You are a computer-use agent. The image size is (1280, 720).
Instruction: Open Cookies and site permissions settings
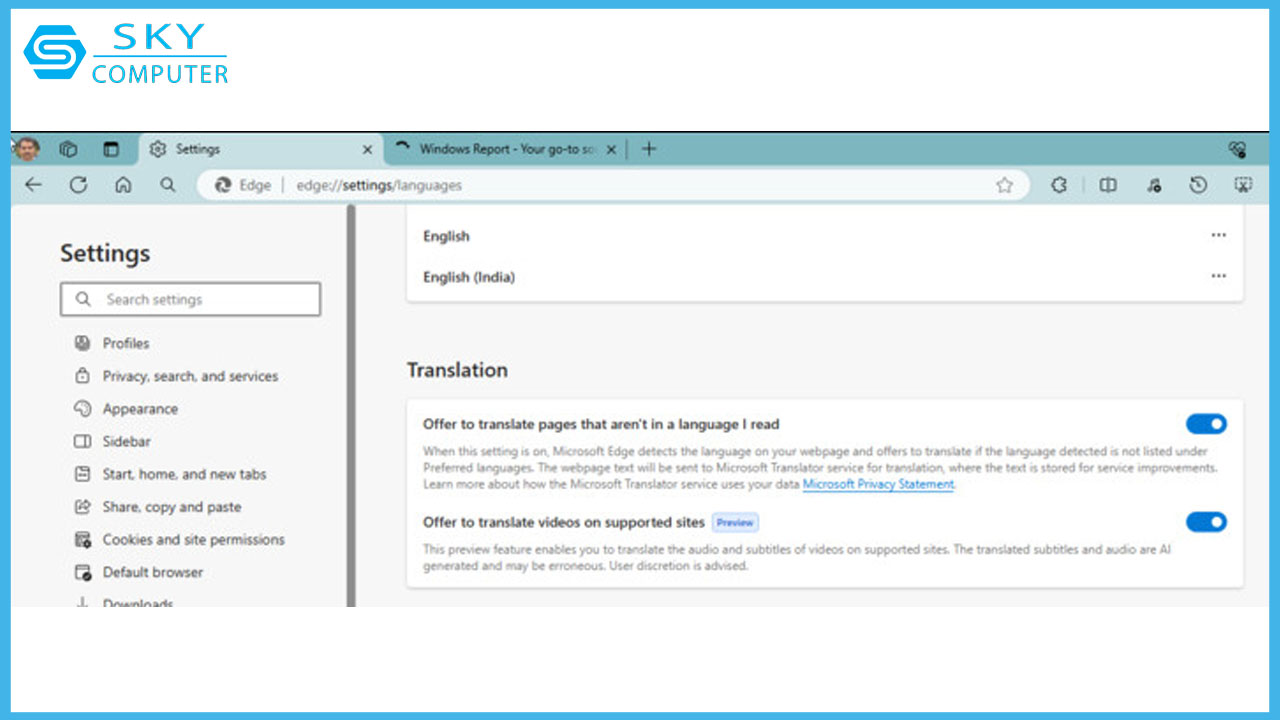click(x=193, y=540)
